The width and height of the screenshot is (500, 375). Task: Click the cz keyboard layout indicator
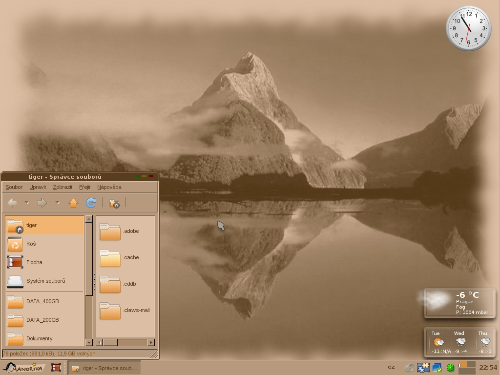tap(391, 367)
